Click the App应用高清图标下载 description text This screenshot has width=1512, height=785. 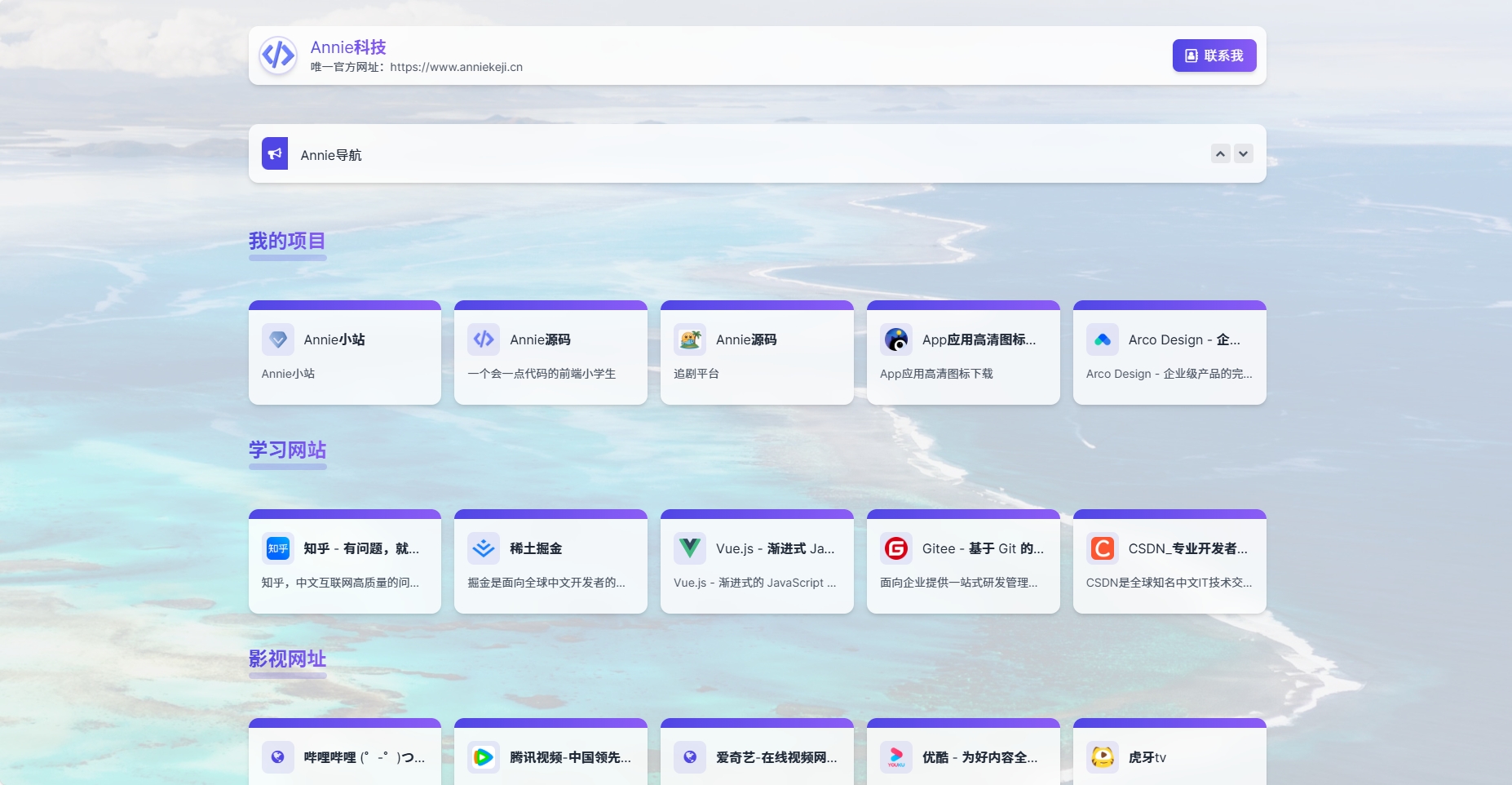[936, 374]
